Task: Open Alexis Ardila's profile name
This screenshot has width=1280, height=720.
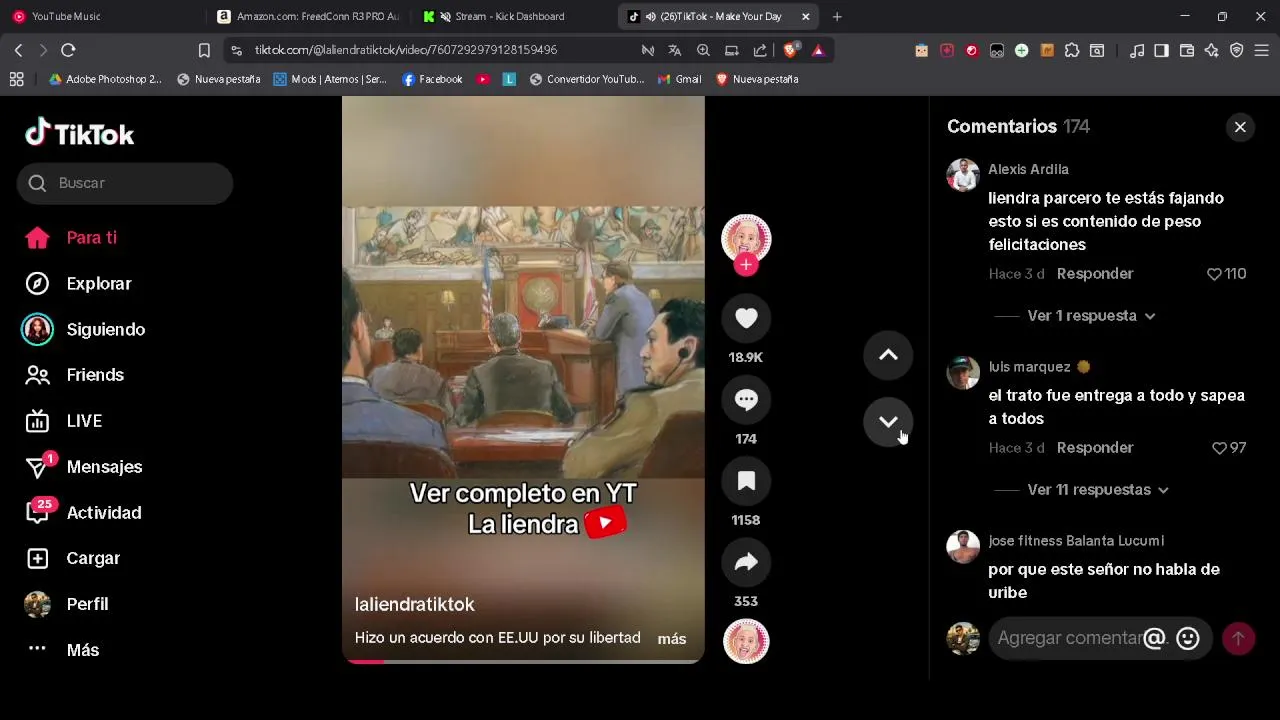Action: (x=1028, y=170)
